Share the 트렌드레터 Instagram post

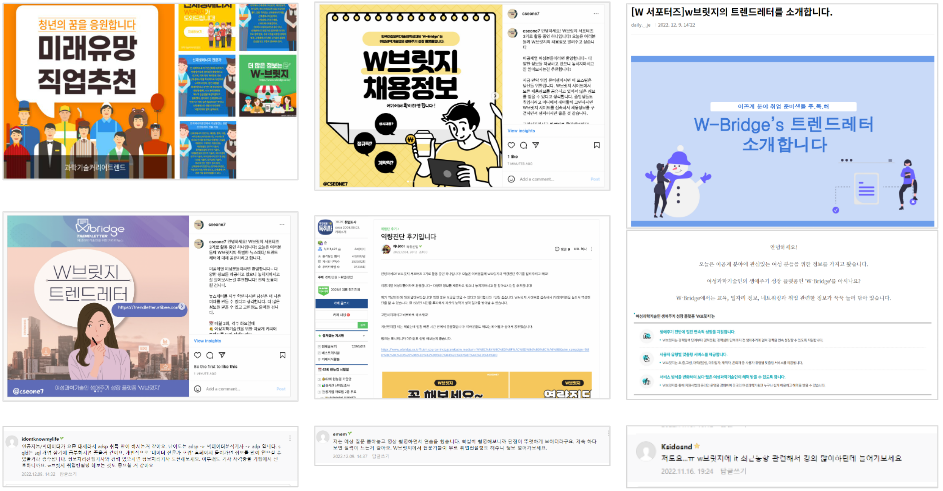(222, 355)
